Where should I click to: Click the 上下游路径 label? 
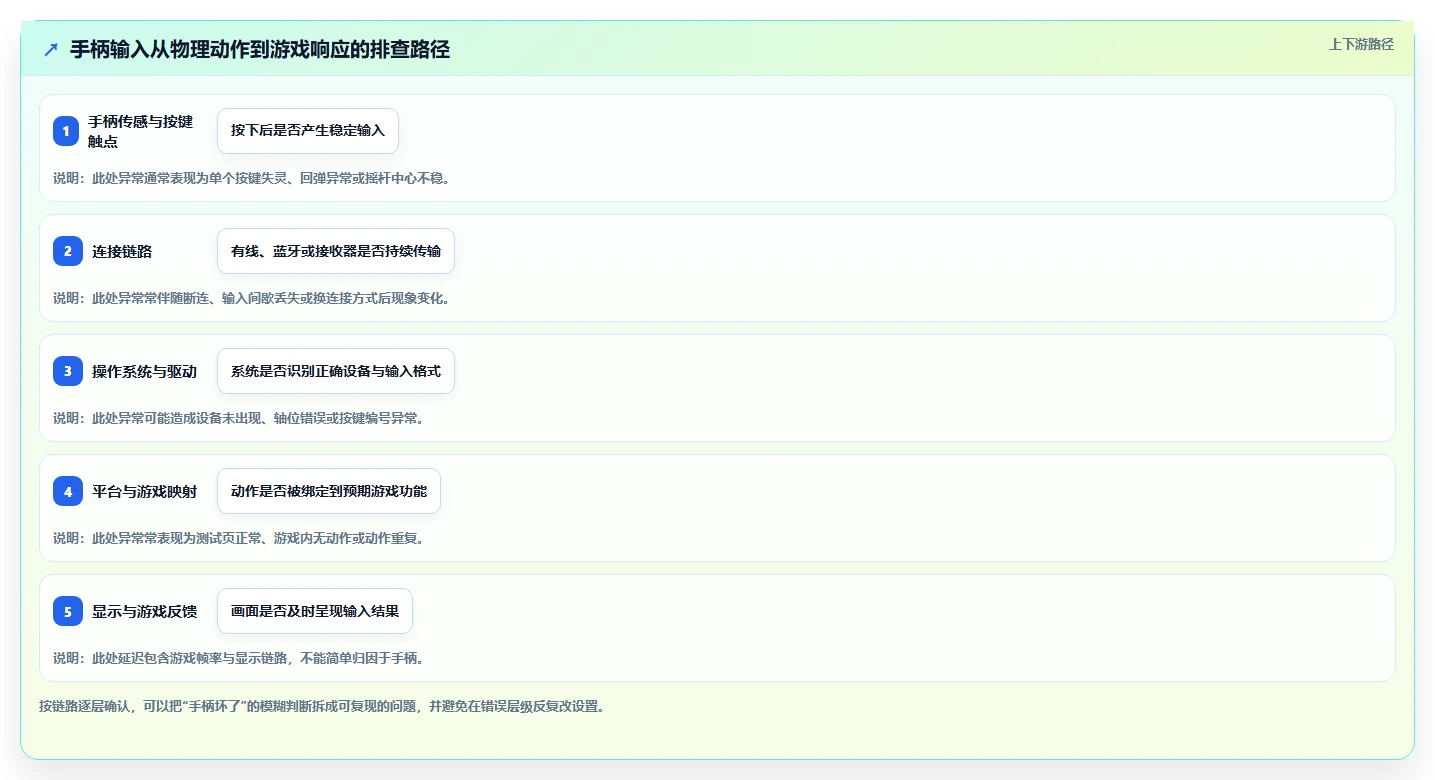point(1361,44)
